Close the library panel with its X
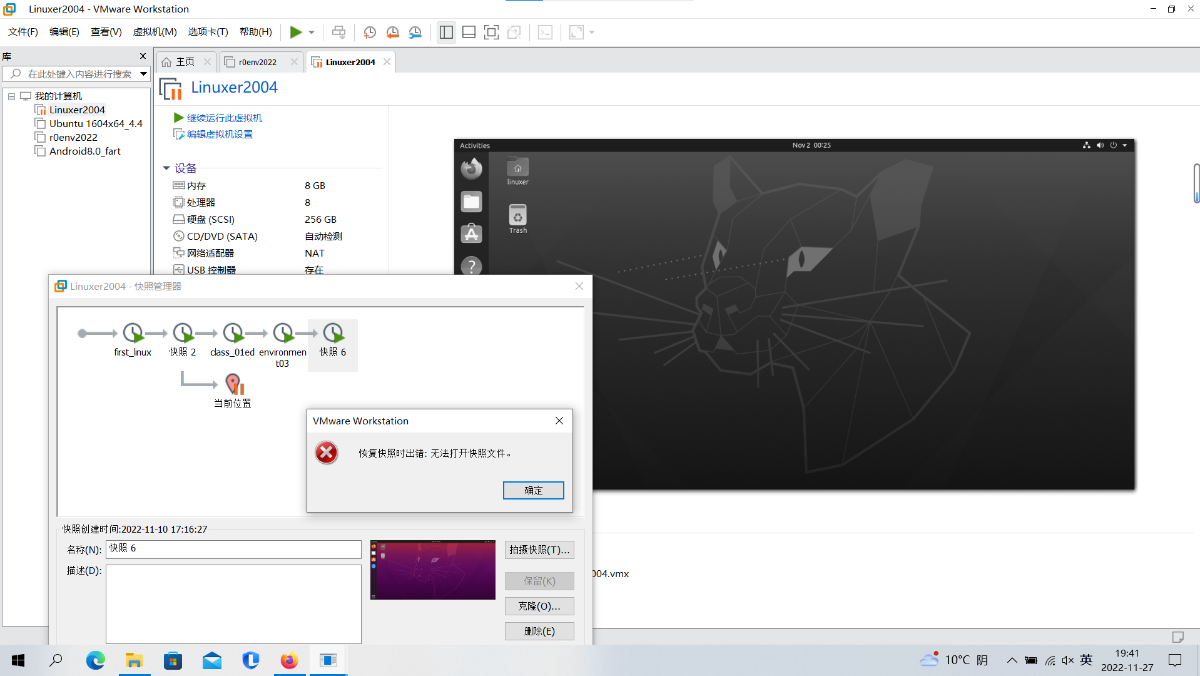This screenshot has height=676, width=1200. pos(142,56)
